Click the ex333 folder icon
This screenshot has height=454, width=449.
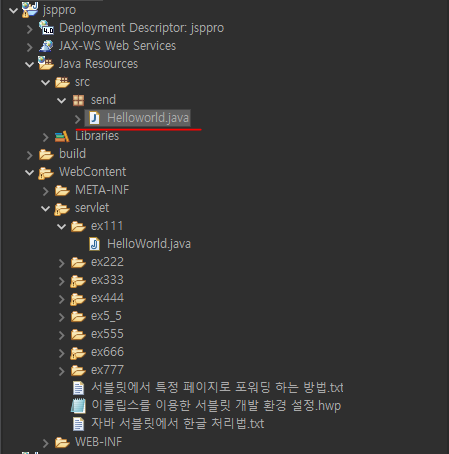click(78, 280)
